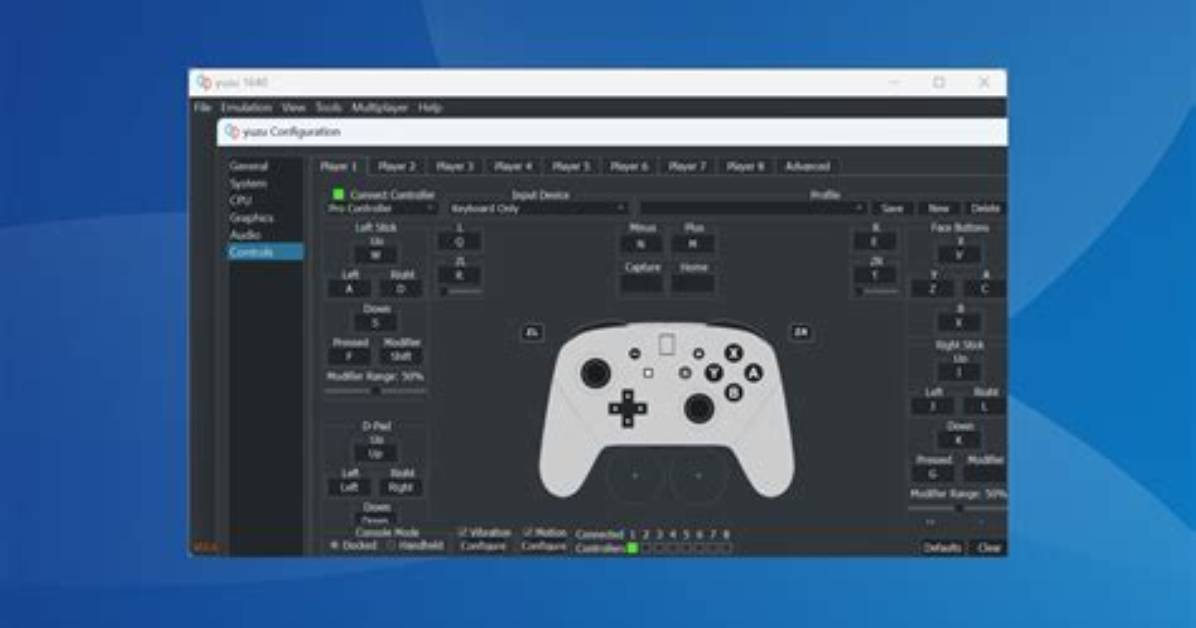
Task: Open the File menu
Action: (202, 108)
